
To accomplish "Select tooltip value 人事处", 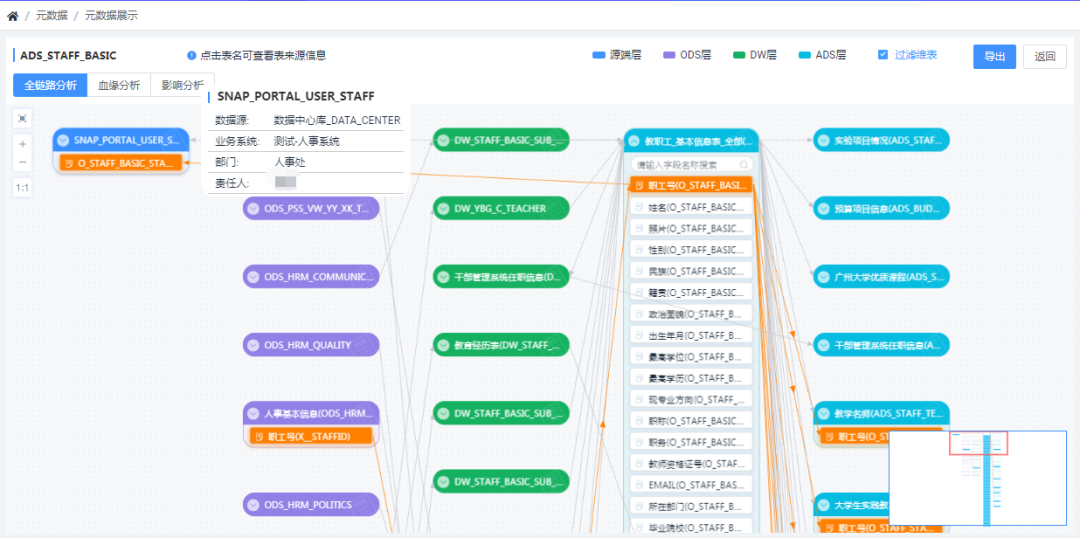I will point(289,163).
